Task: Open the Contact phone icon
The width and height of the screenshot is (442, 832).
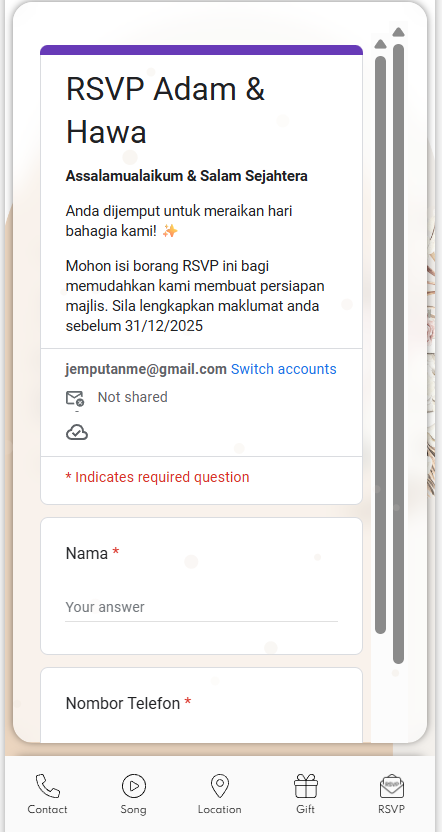Action: [48, 786]
